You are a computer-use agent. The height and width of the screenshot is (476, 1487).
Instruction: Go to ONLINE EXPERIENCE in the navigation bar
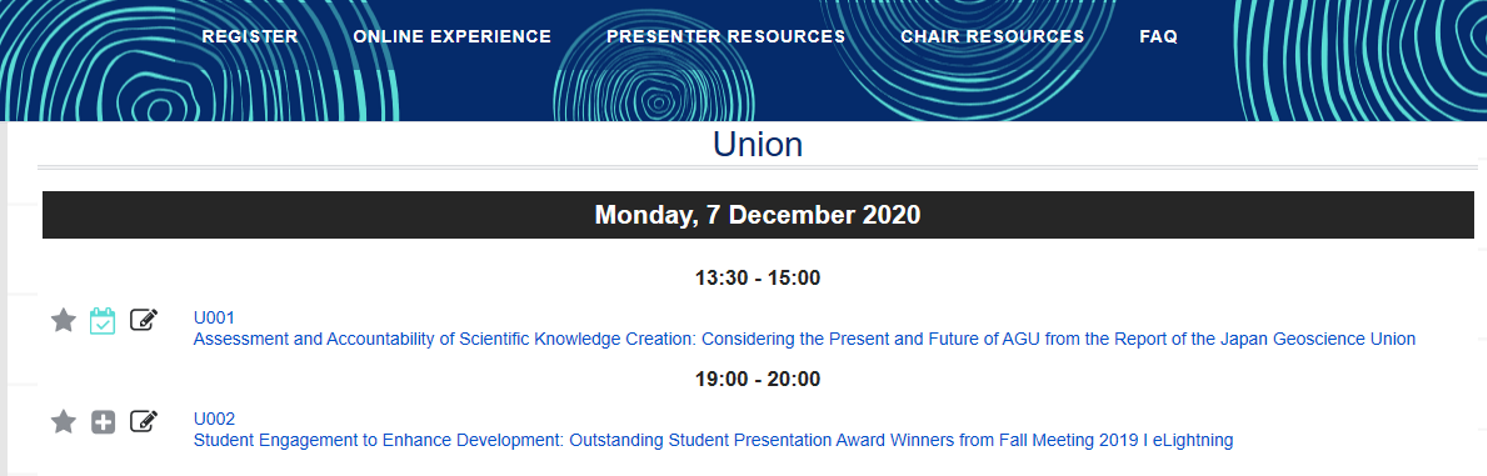[x=452, y=36]
